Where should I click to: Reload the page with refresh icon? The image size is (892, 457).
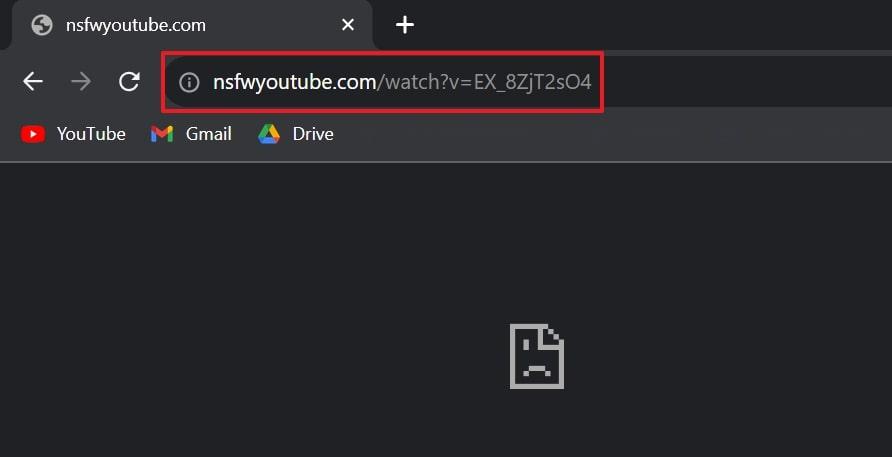coord(129,81)
